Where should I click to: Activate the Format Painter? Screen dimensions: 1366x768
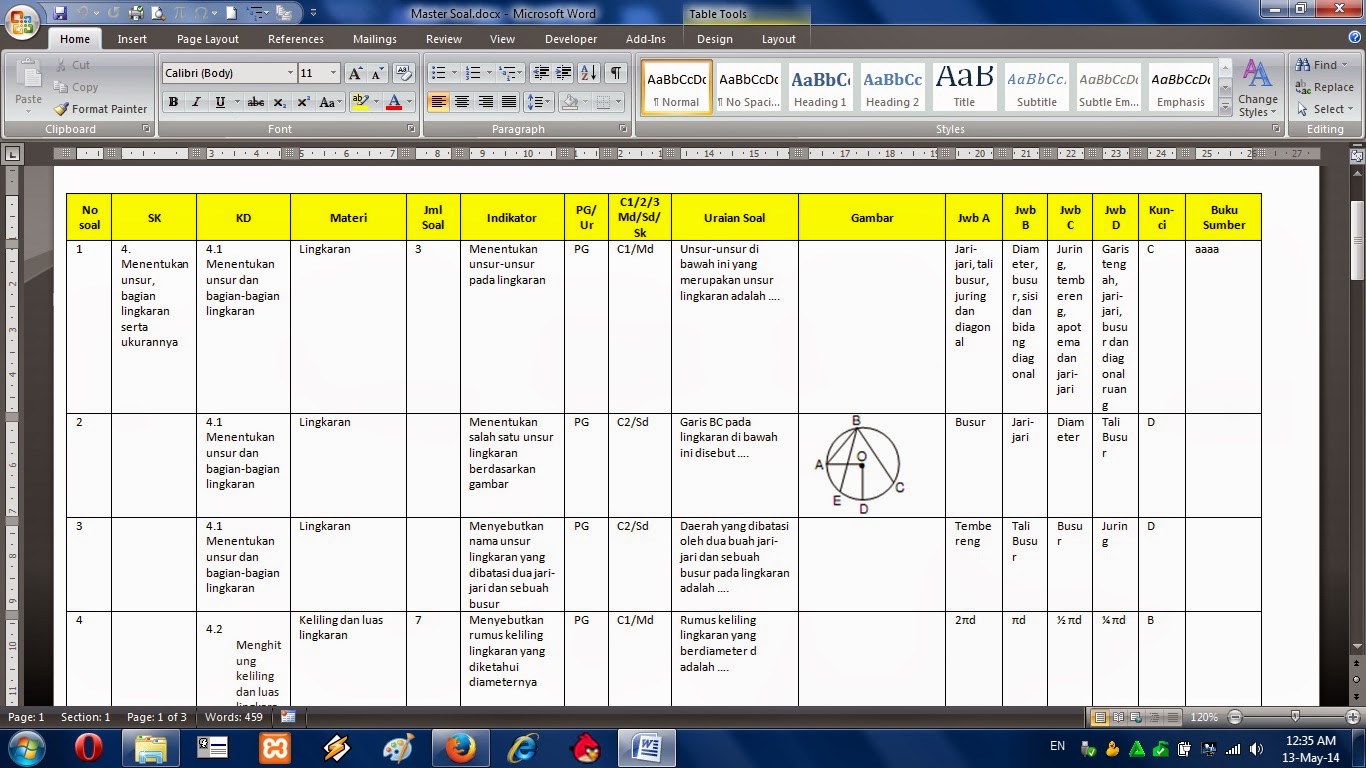[100, 109]
